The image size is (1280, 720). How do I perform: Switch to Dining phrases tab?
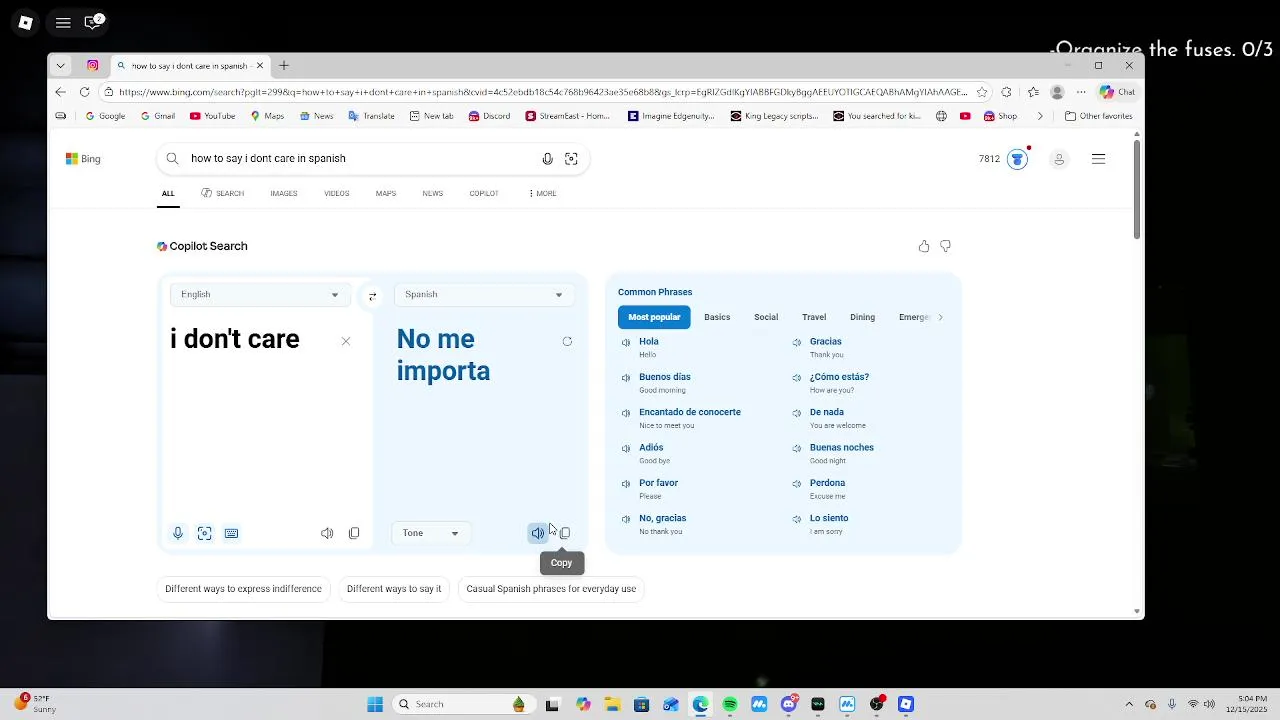(862, 317)
